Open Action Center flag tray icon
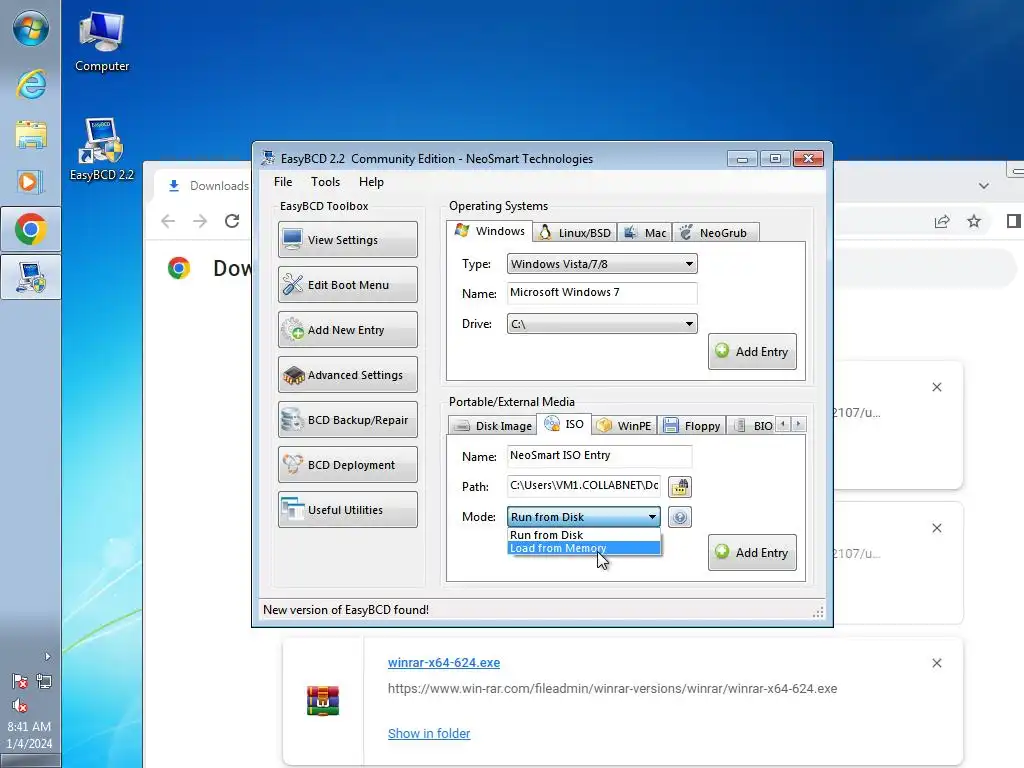Image resolution: width=1024 pixels, height=768 pixels. point(20,682)
